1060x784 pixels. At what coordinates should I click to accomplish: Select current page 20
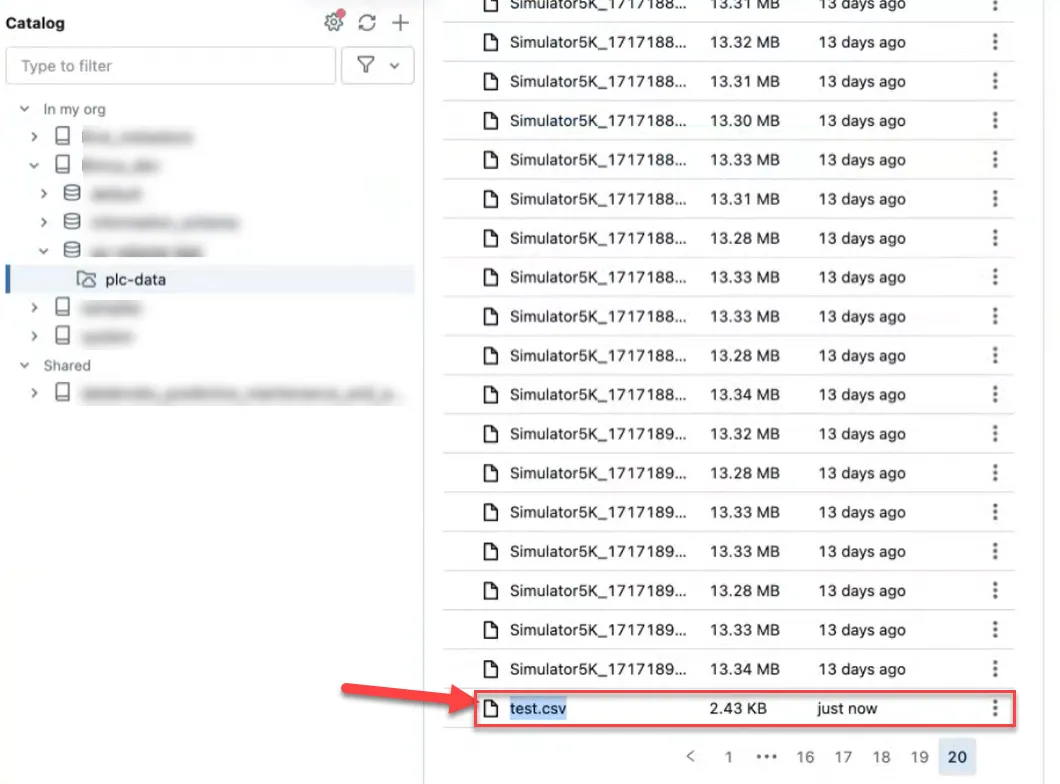coord(957,757)
